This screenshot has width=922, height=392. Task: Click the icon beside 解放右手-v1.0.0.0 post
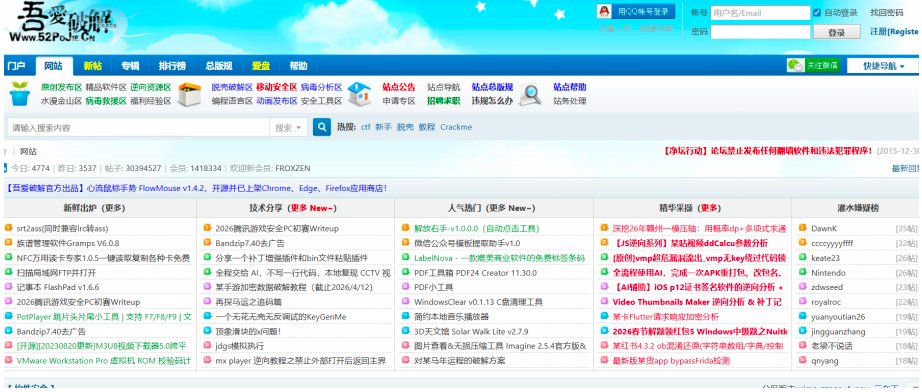click(406, 228)
